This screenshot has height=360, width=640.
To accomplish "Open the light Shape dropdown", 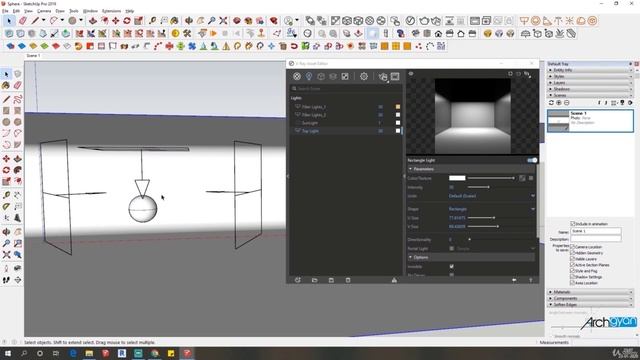I will (491, 209).
